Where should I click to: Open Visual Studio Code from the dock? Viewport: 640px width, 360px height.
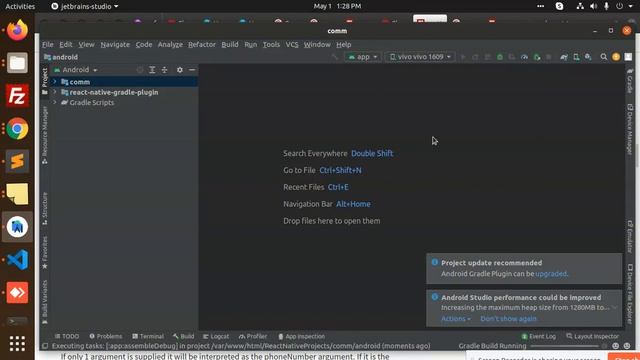coord(17,260)
